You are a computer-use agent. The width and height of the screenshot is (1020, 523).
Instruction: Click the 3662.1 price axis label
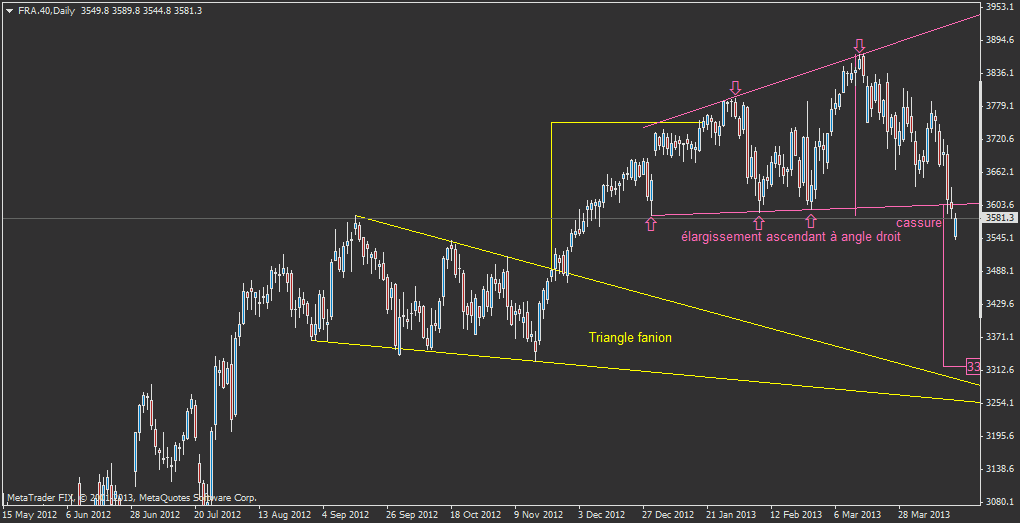point(1000,172)
